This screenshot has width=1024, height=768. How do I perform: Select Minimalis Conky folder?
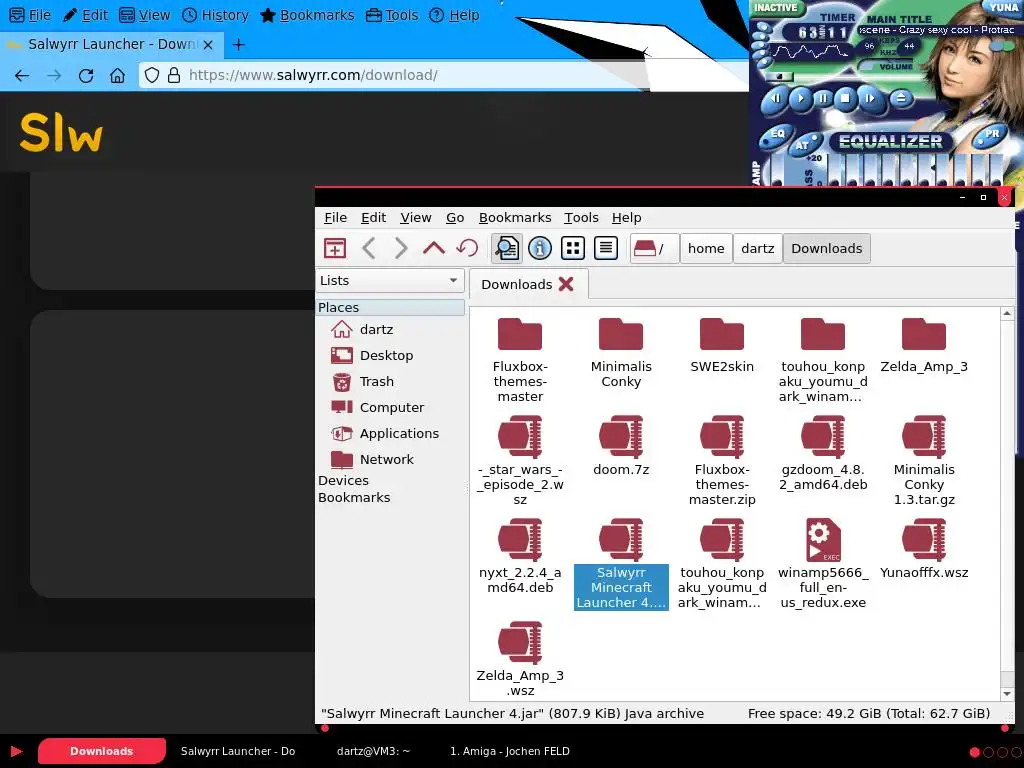[621, 353]
